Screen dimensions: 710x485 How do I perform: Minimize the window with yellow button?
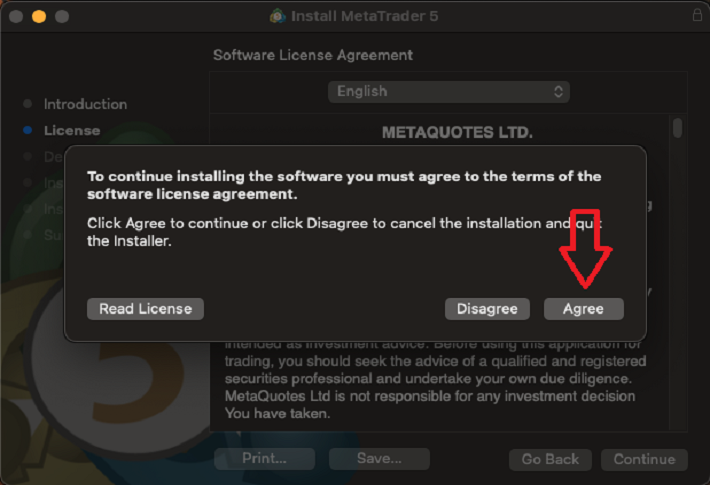40,17
